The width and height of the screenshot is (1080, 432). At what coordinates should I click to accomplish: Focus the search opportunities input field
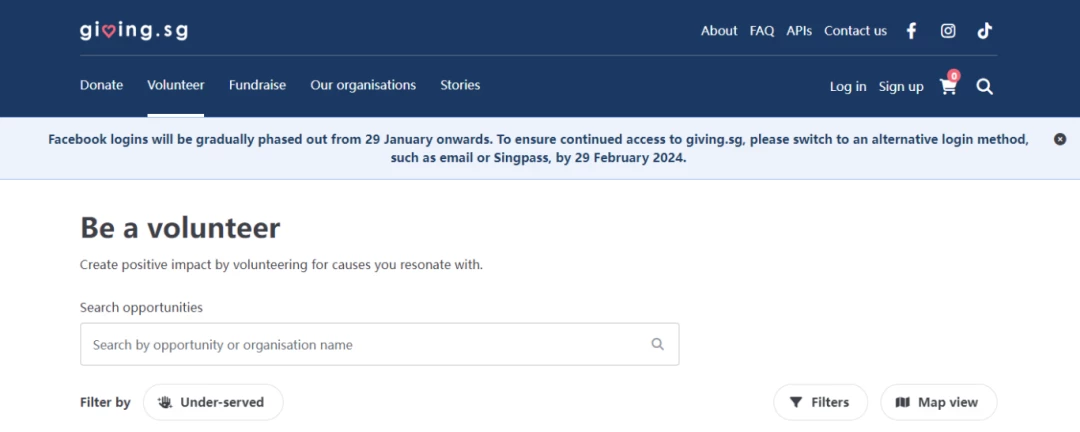(x=380, y=344)
